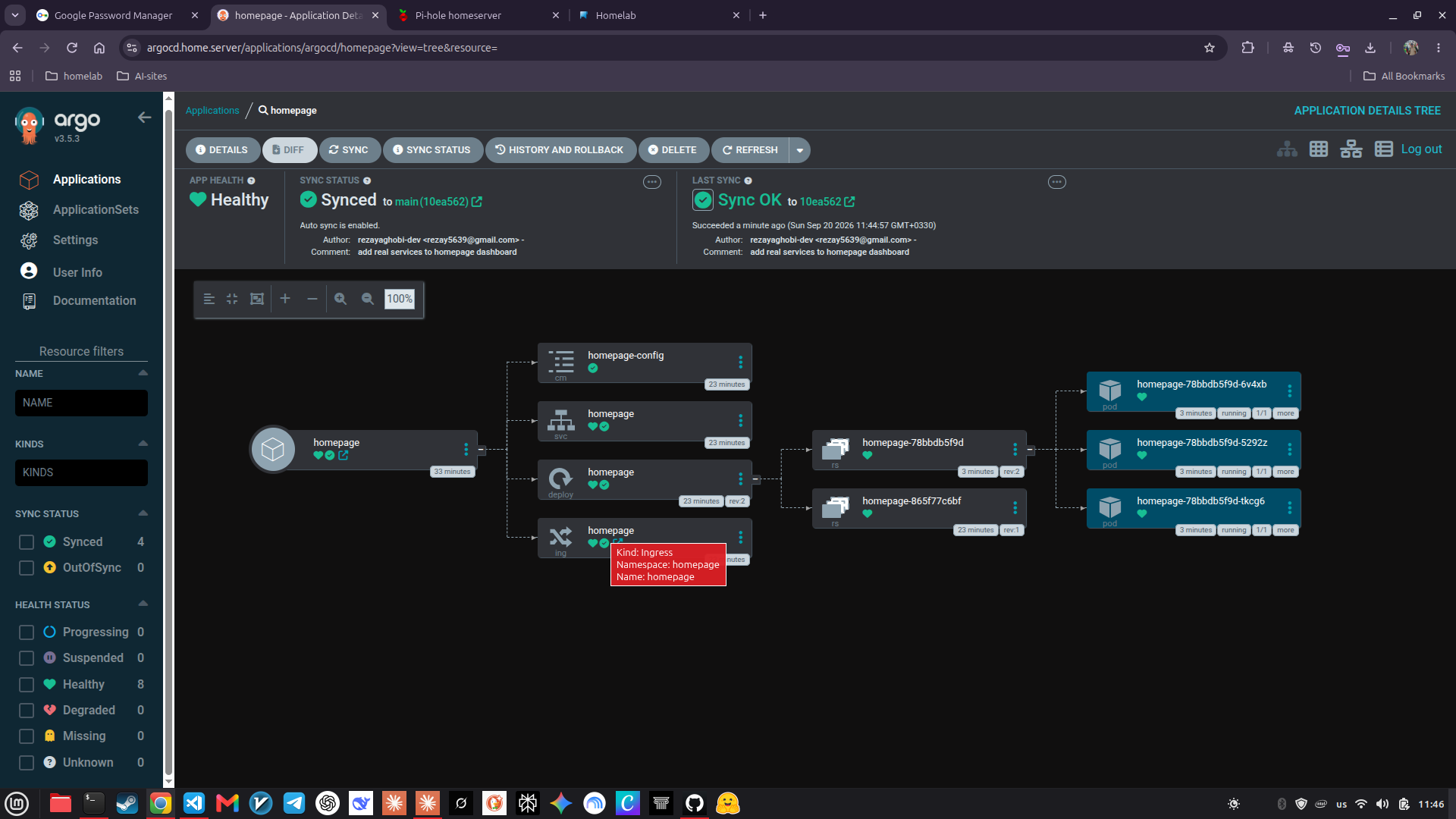Image resolution: width=1456 pixels, height=819 pixels.
Task: Switch to network view icon
Action: point(1351,149)
